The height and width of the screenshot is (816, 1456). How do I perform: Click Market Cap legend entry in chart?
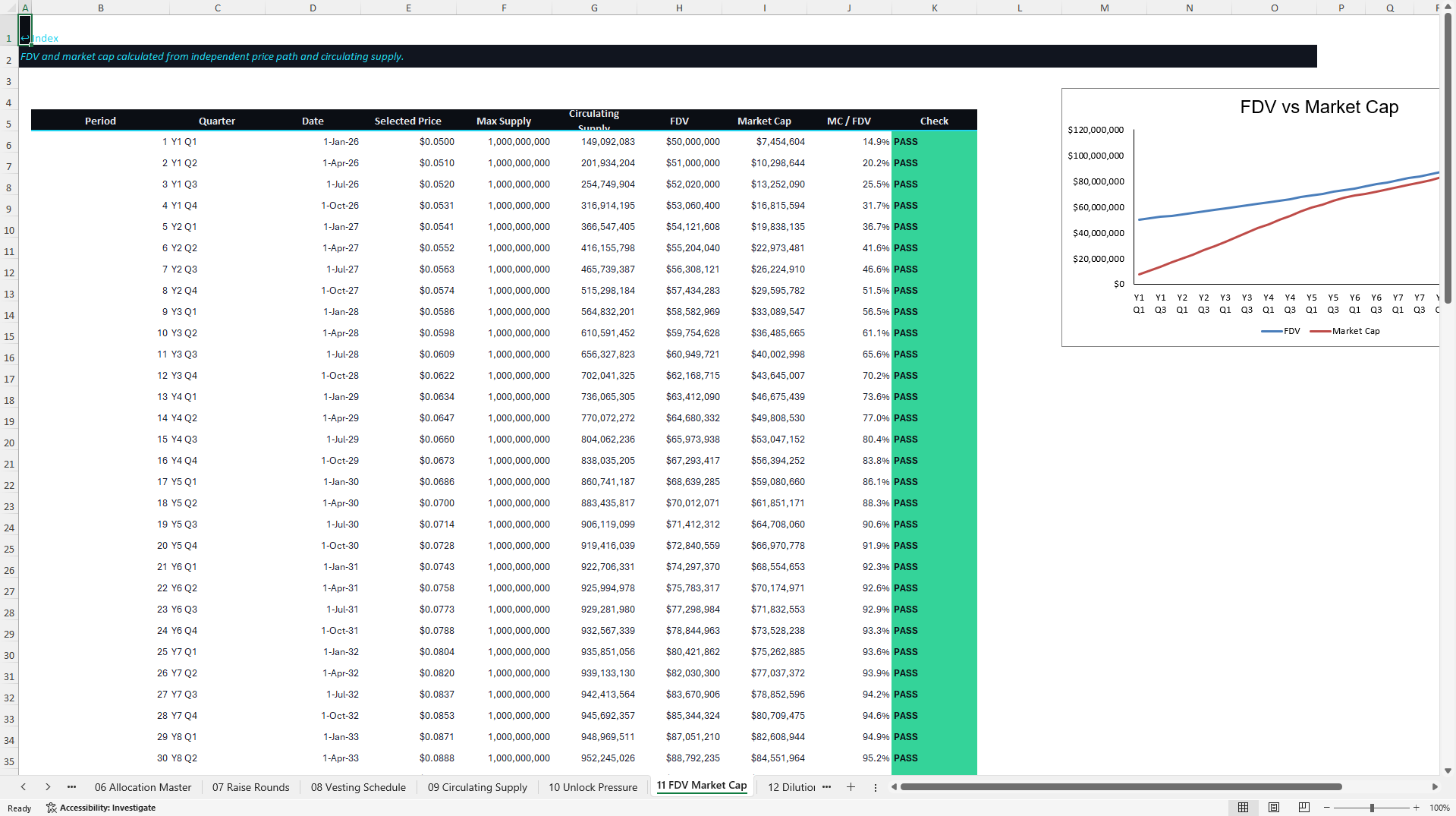coord(1345,331)
